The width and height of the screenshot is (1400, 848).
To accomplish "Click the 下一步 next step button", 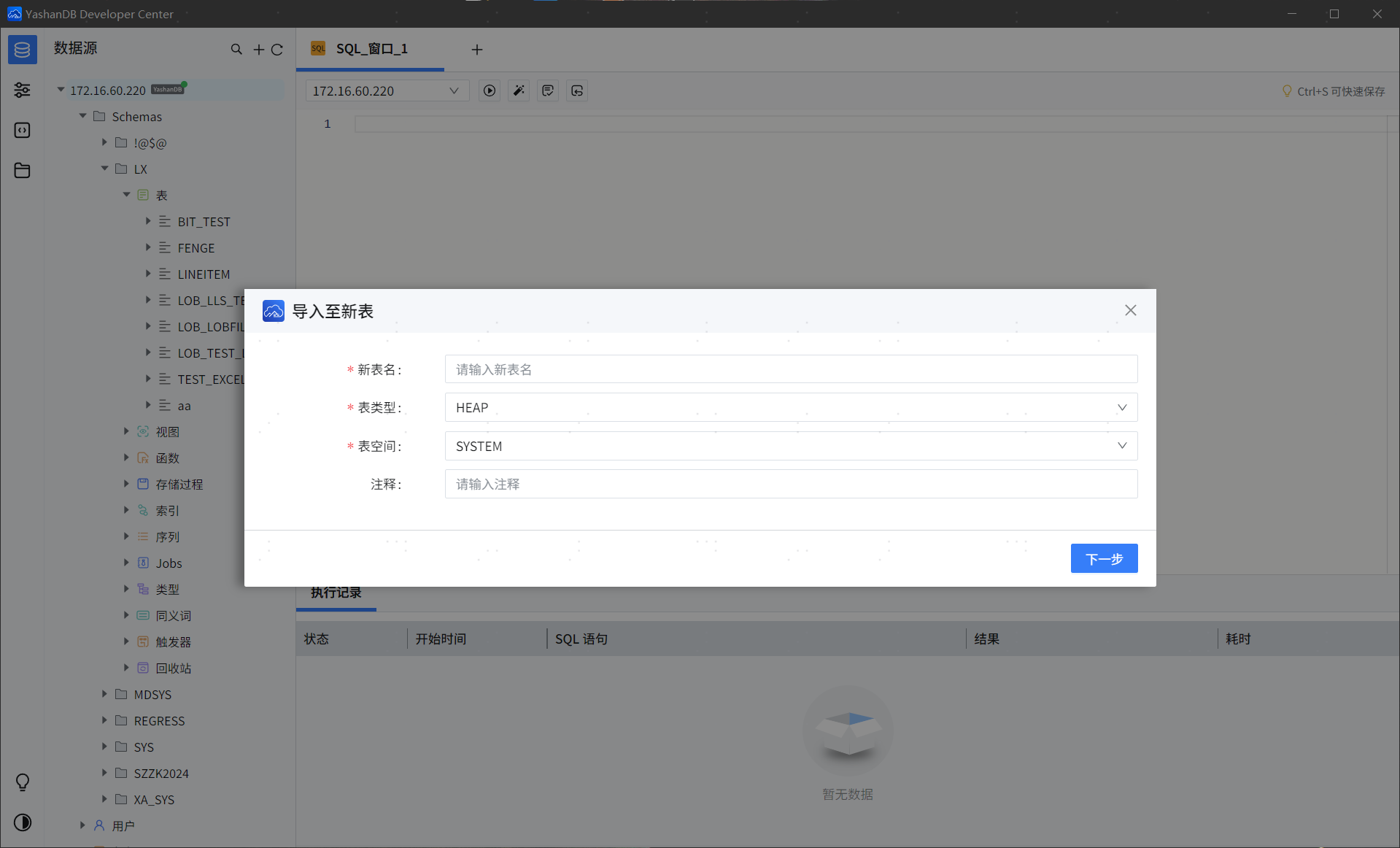I will 1103,558.
